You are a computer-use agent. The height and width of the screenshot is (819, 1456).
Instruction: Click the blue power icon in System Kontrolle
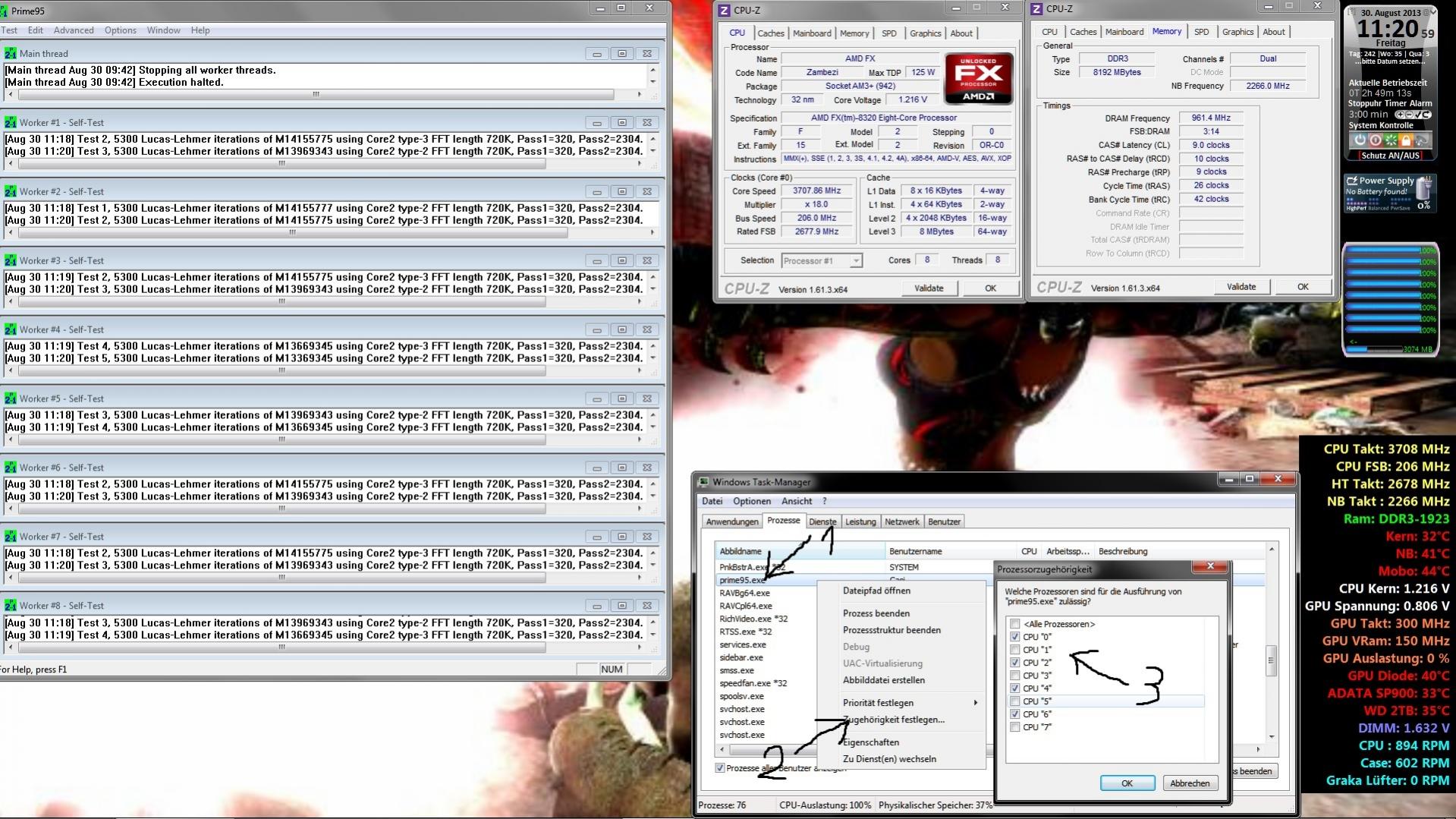[1359, 140]
